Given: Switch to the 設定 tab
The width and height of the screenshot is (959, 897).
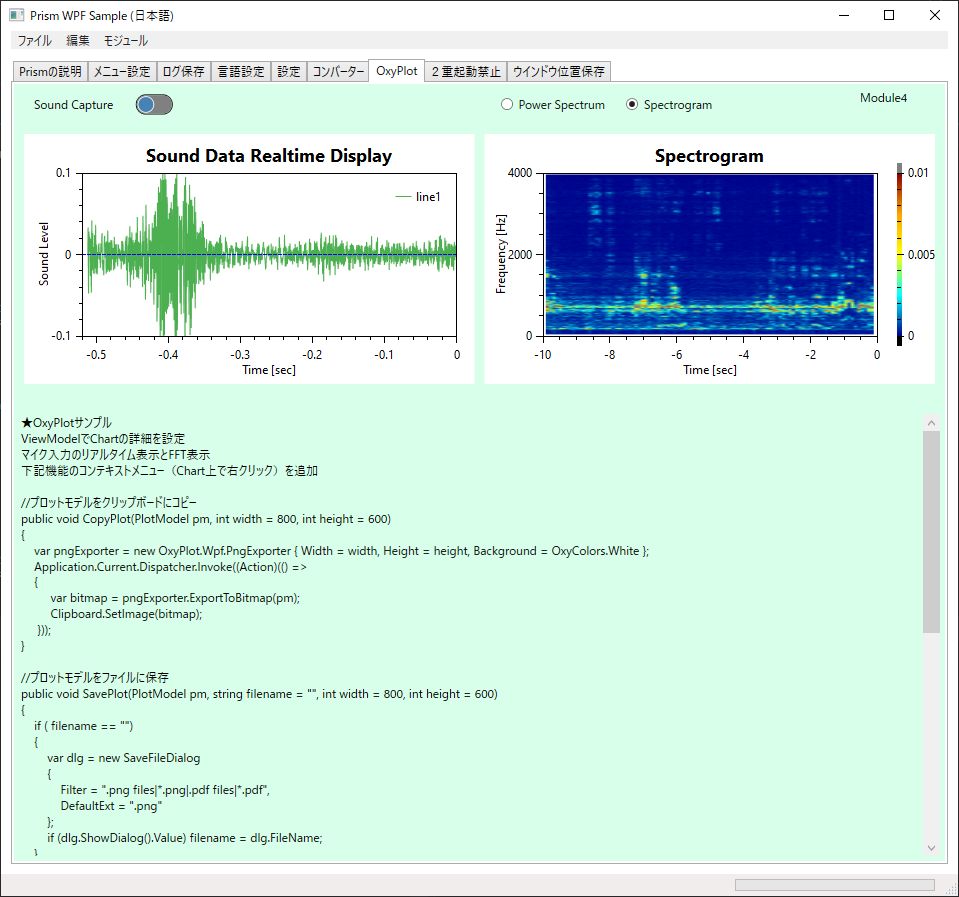Looking at the screenshot, I should pos(289,72).
